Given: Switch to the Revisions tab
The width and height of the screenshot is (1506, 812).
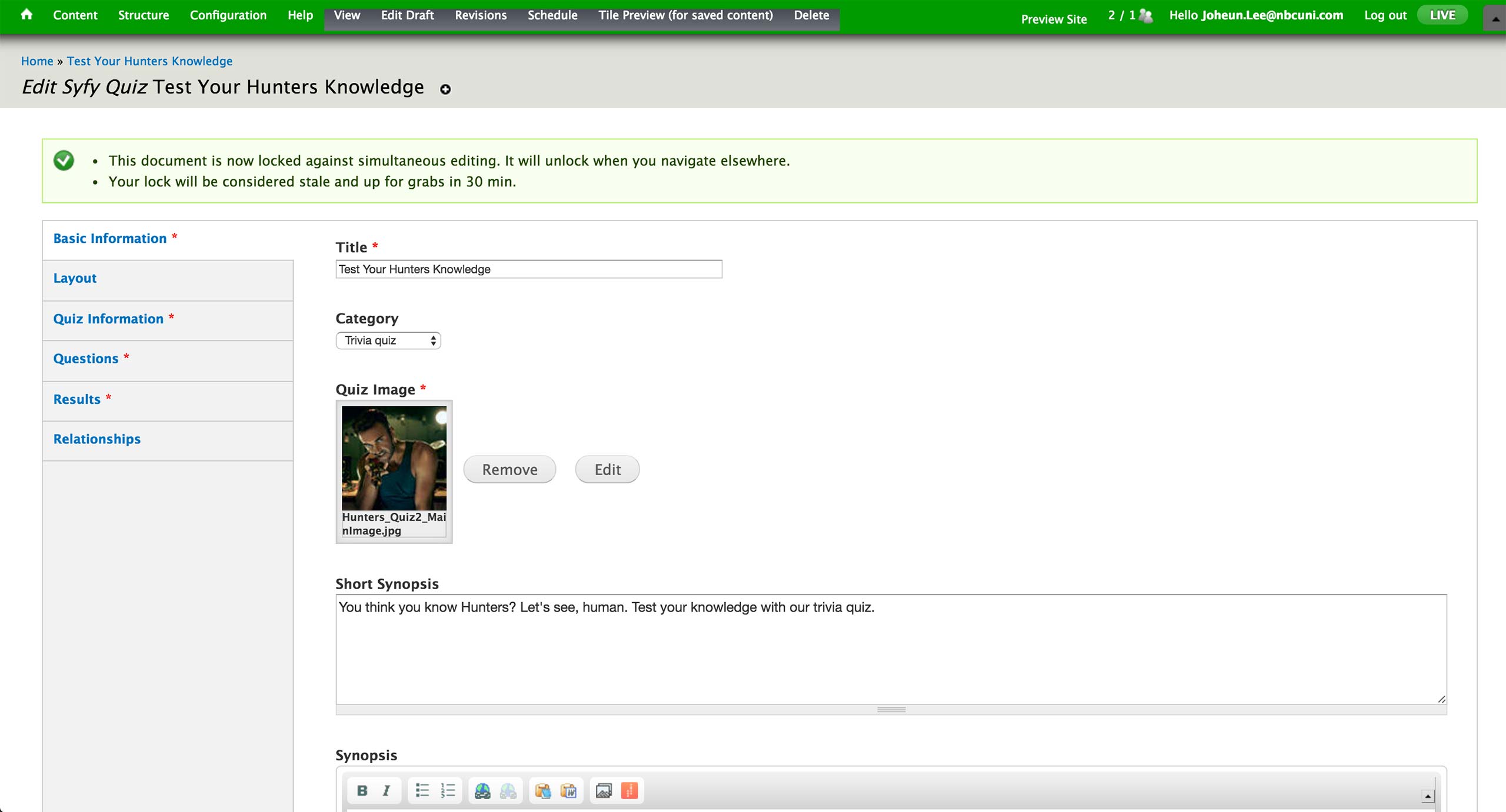Looking at the screenshot, I should click(480, 15).
